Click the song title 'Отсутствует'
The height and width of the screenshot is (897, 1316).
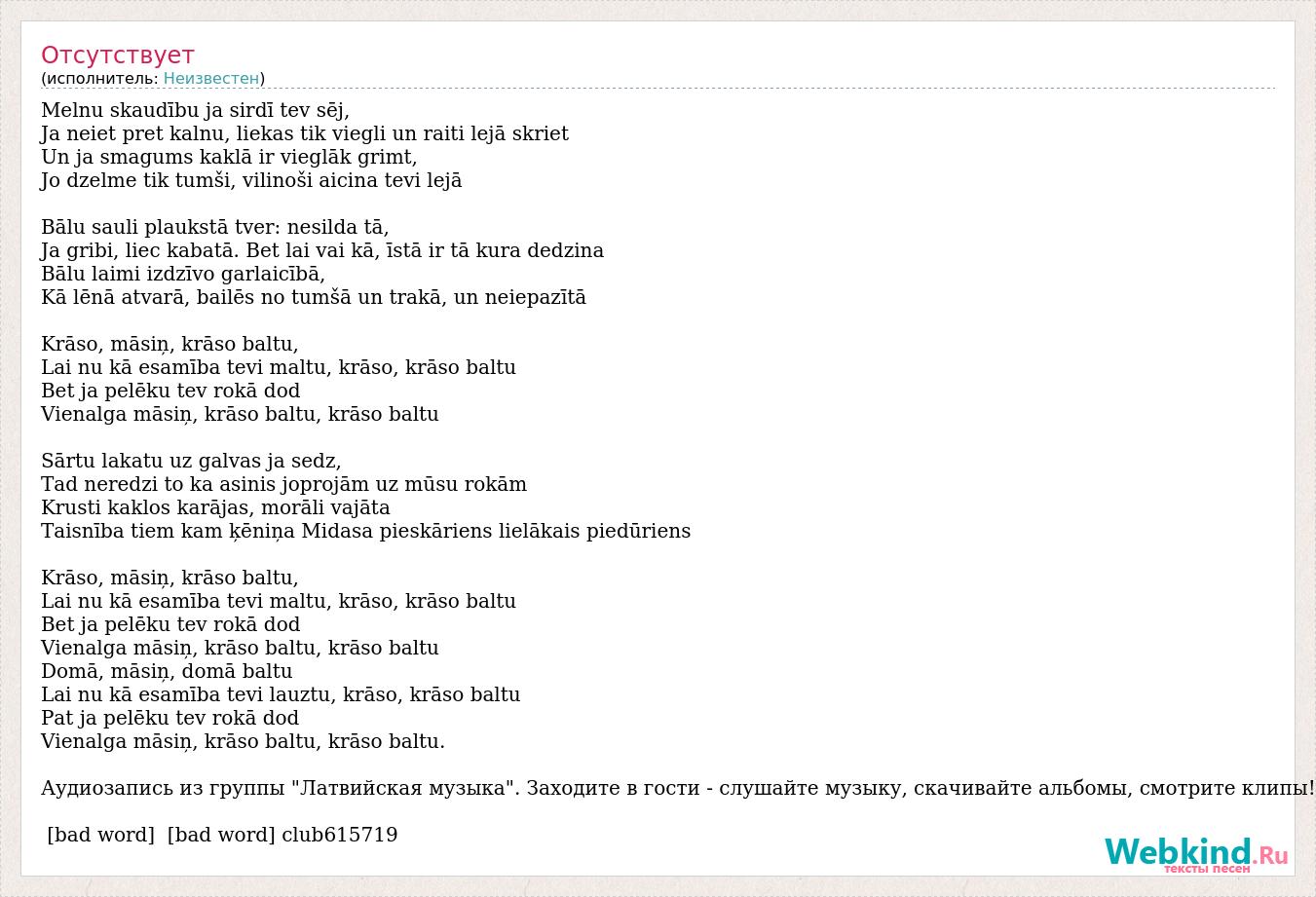pyautogui.click(x=118, y=55)
